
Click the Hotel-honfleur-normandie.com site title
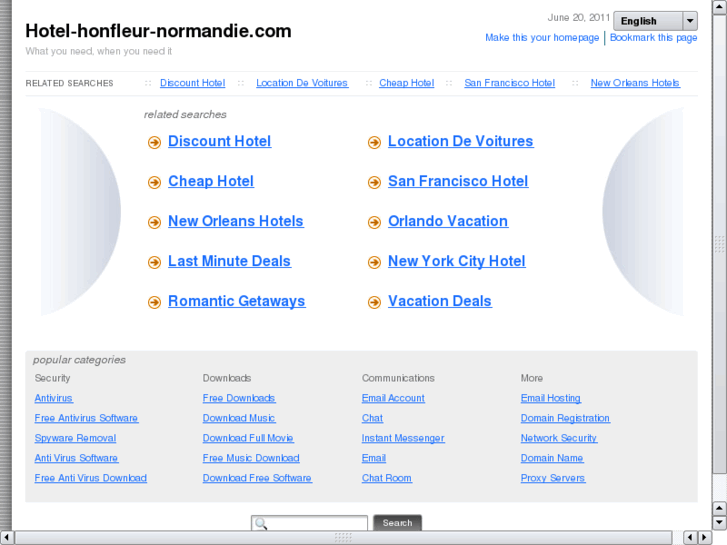coord(158,31)
